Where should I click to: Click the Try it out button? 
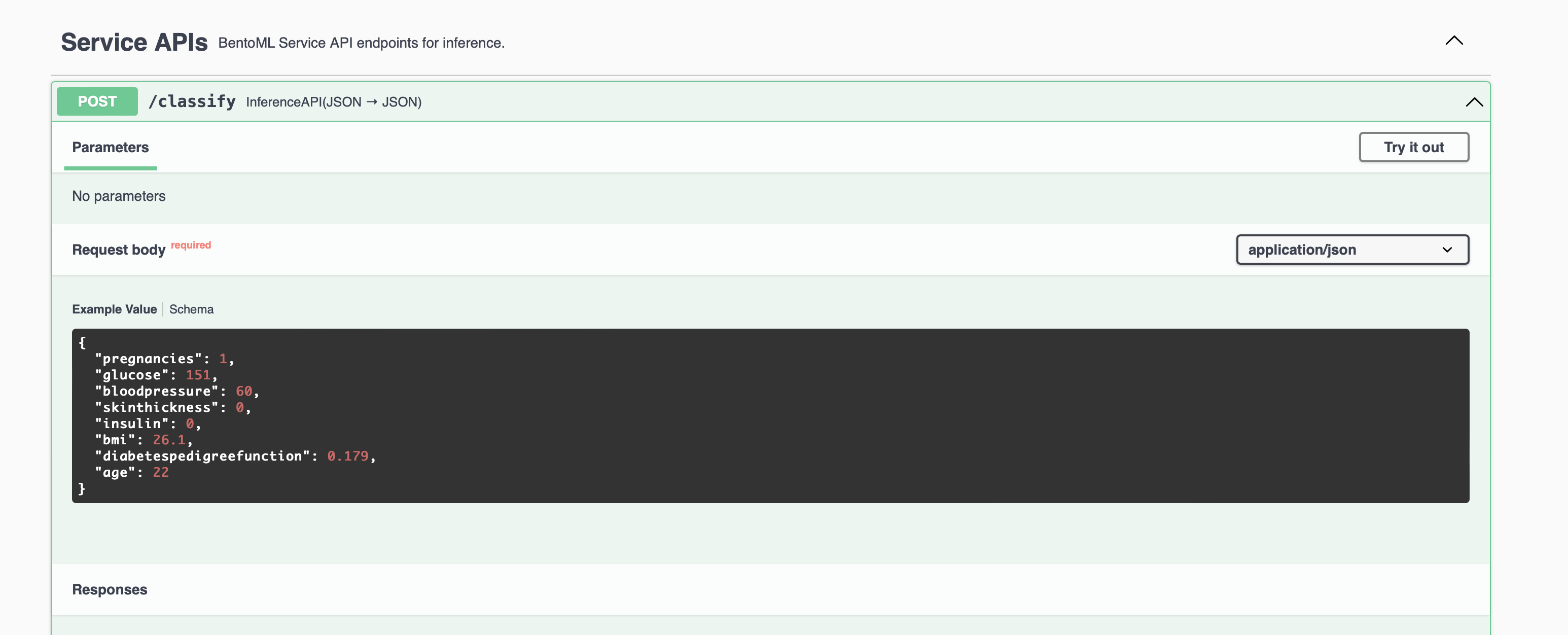tap(1413, 147)
